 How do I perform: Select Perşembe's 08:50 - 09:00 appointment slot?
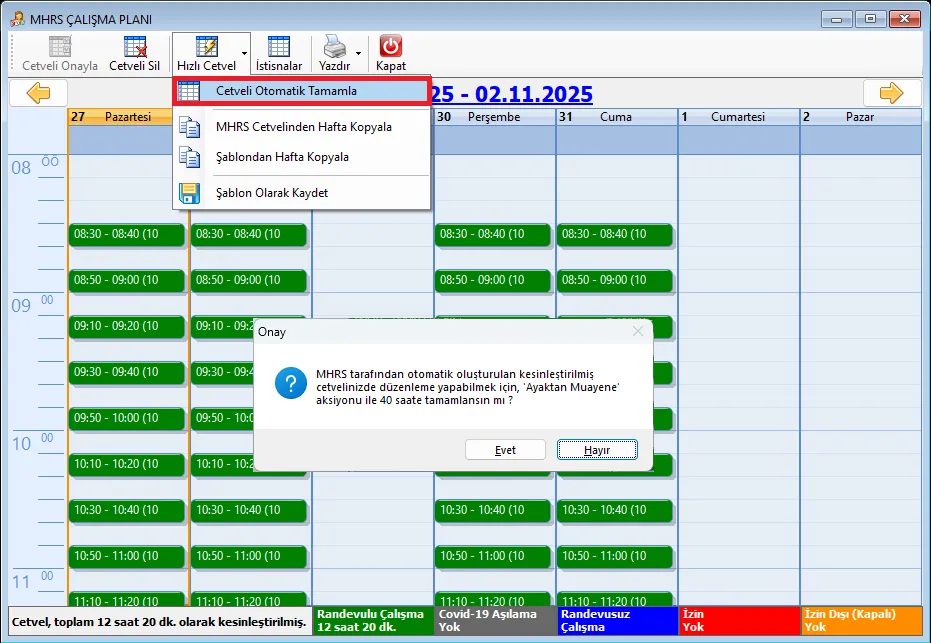(x=493, y=280)
